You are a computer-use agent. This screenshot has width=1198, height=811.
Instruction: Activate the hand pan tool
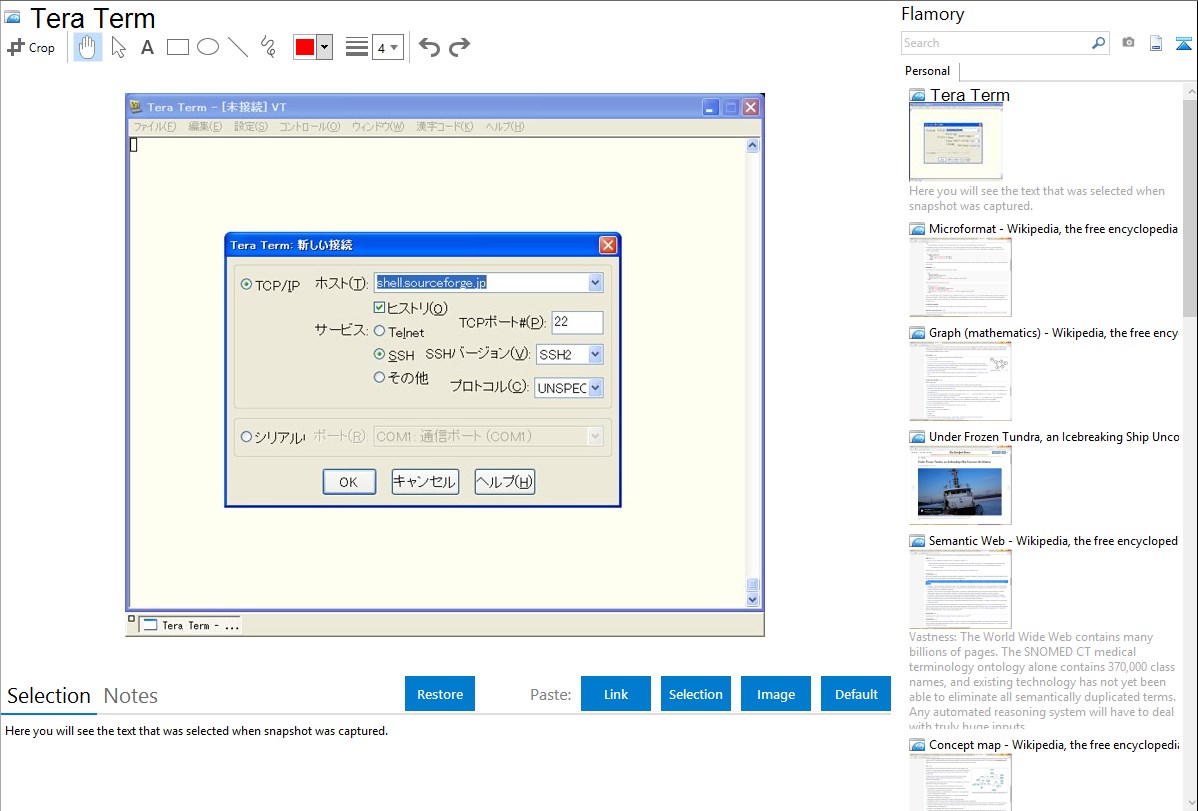(88, 47)
